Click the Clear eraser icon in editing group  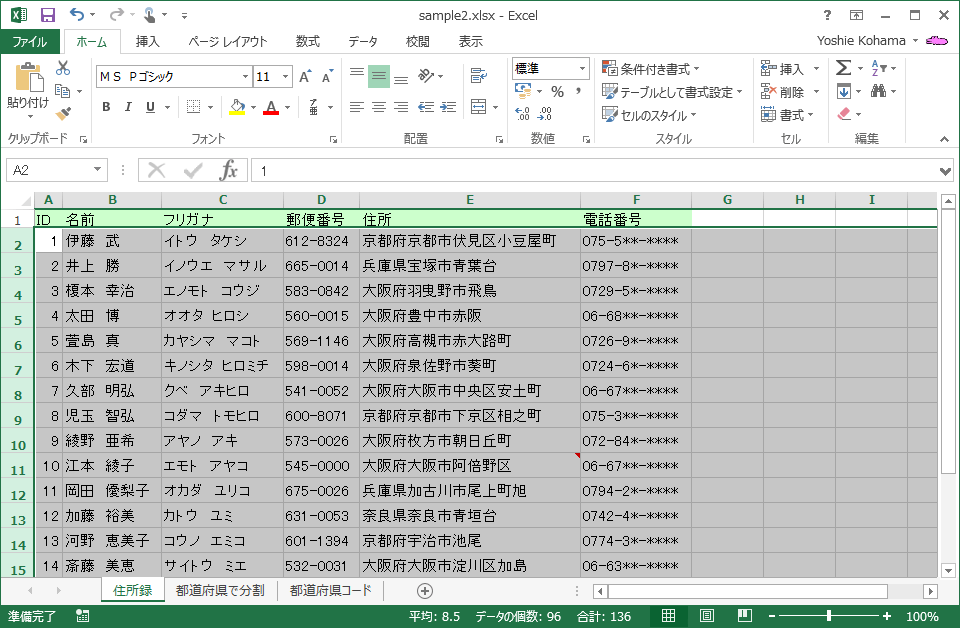click(x=844, y=114)
